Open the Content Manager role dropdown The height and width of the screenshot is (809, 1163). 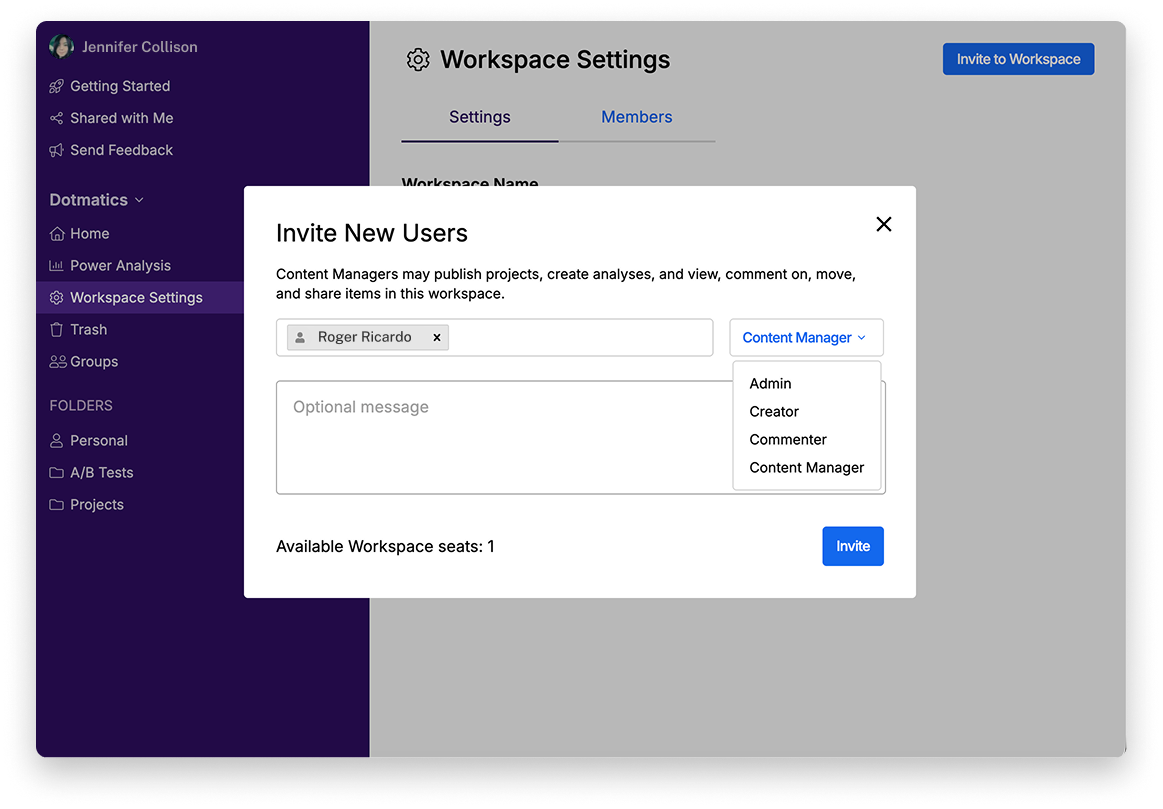[805, 338]
